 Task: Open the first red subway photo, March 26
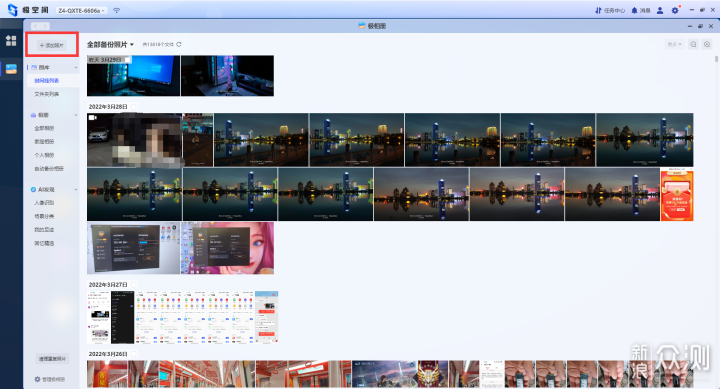tap(107, 374)
